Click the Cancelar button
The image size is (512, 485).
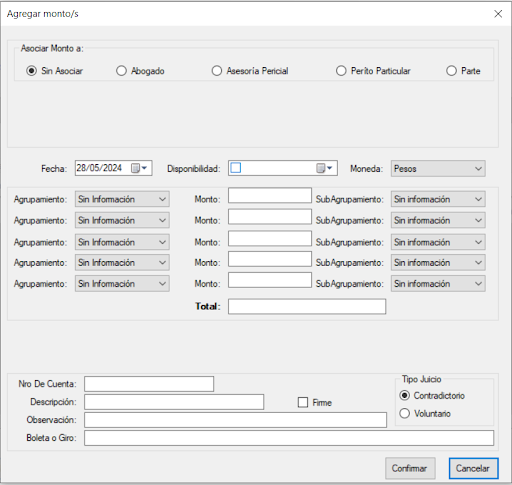[474, 468]
